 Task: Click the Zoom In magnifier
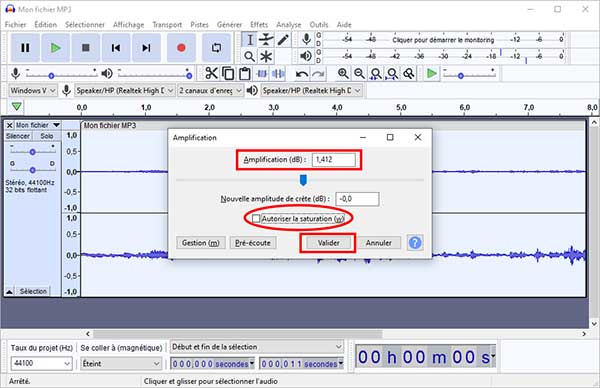pyautogui.click(x=343, y=73)
